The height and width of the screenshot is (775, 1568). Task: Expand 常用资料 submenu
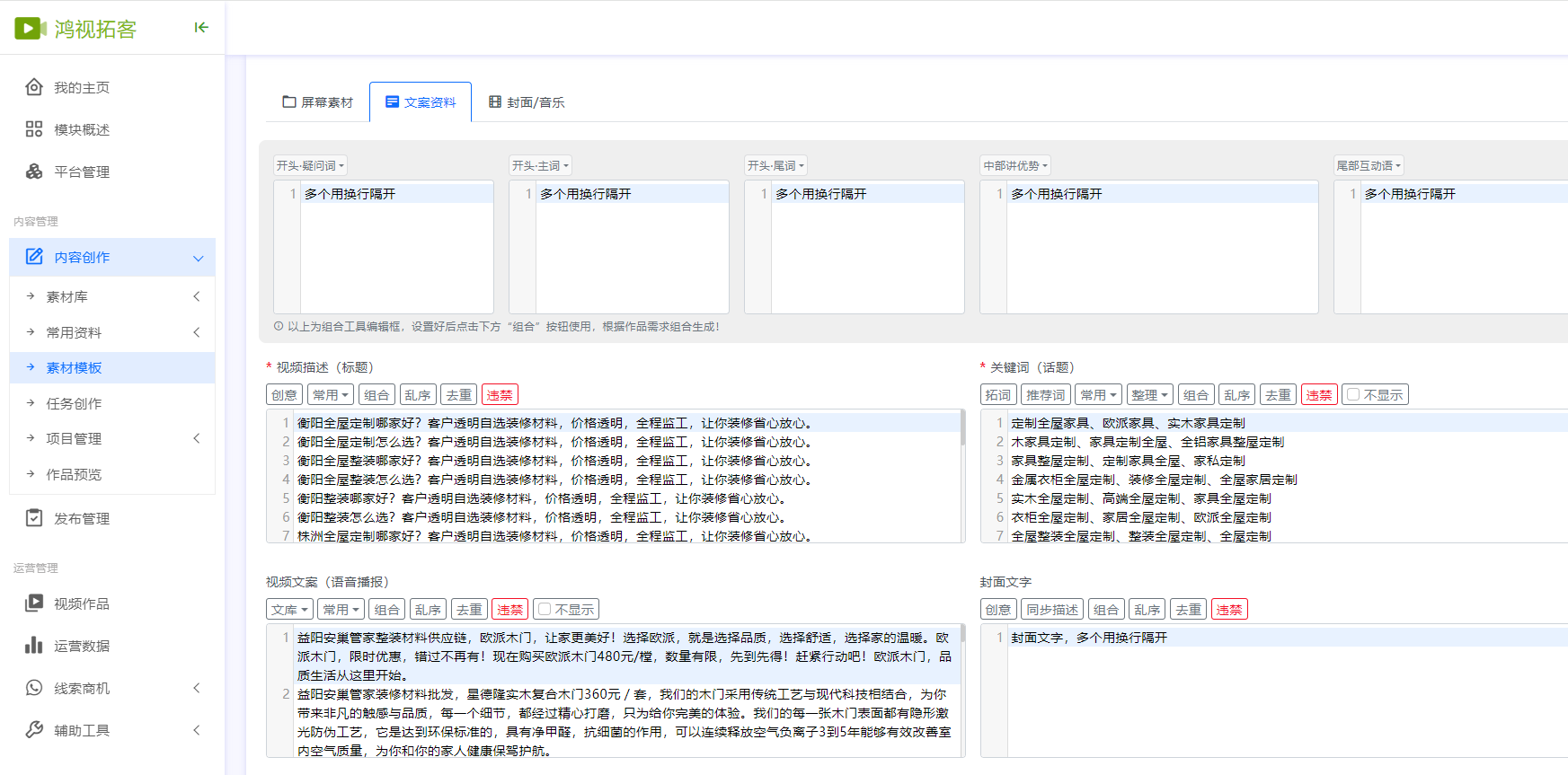[197, 332]
